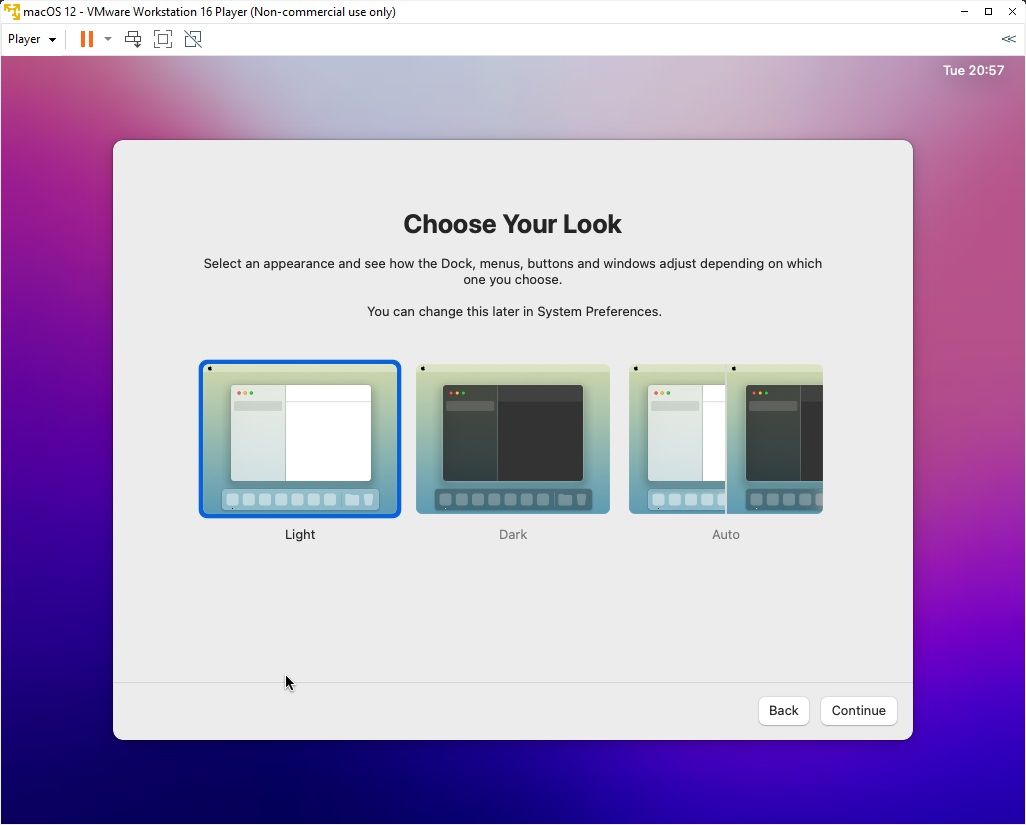1026x825 pixels.
Task: Continue to the next setup step
Action: (x=858, y=711)
